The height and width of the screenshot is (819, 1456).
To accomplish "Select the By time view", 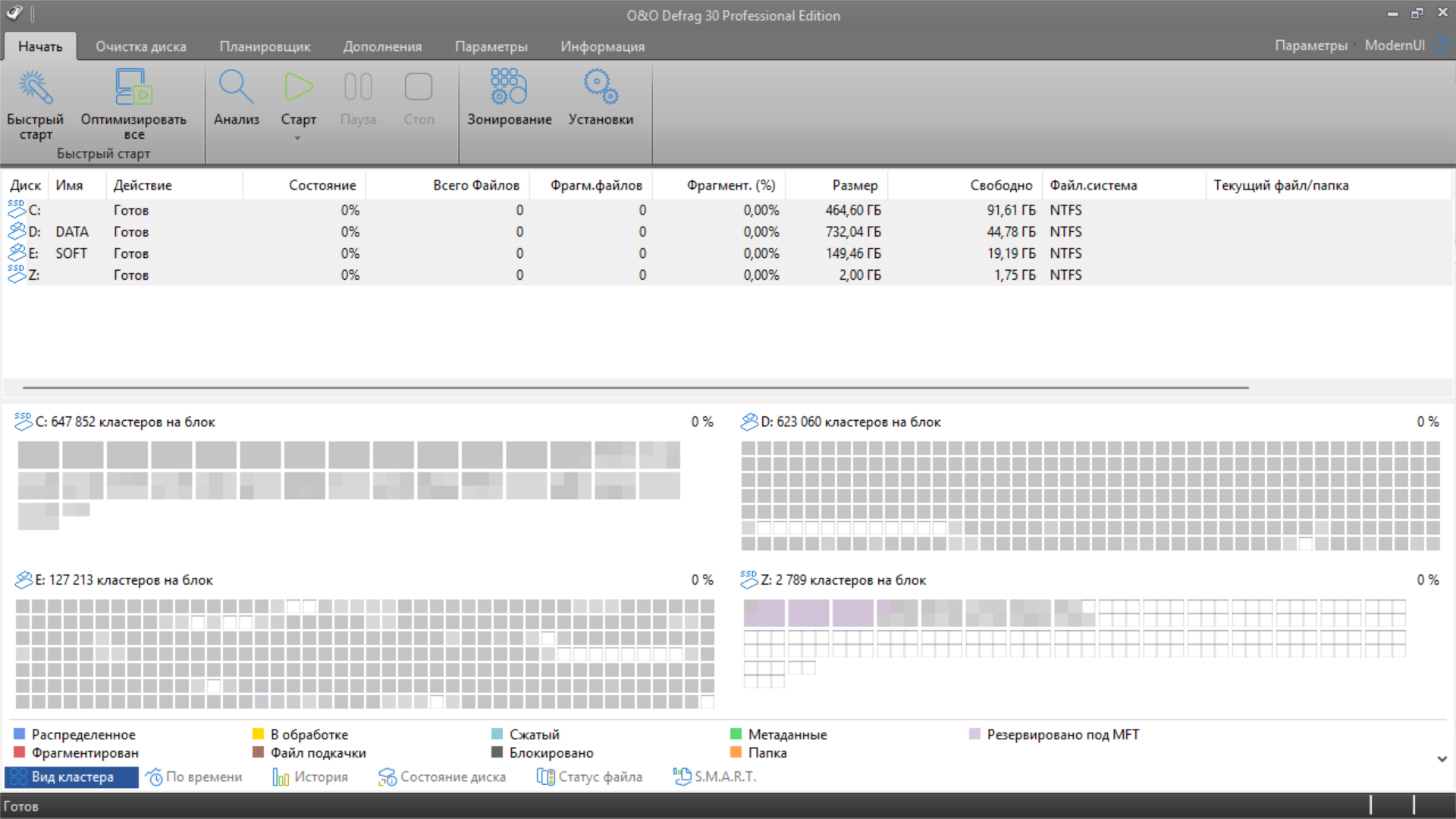I will coord(194,777).
